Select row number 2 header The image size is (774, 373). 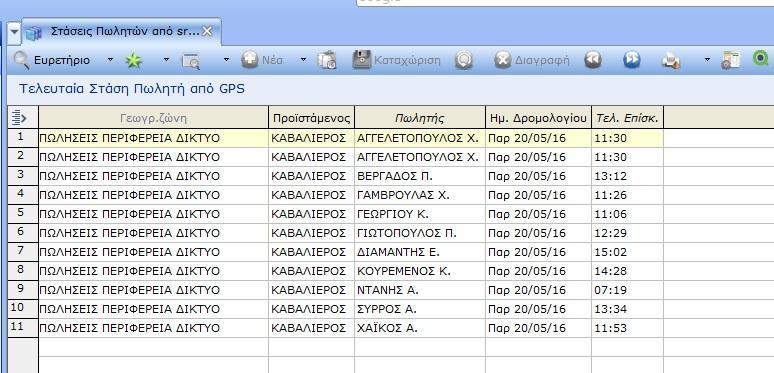pyautogui.click(x=23, y=157)
